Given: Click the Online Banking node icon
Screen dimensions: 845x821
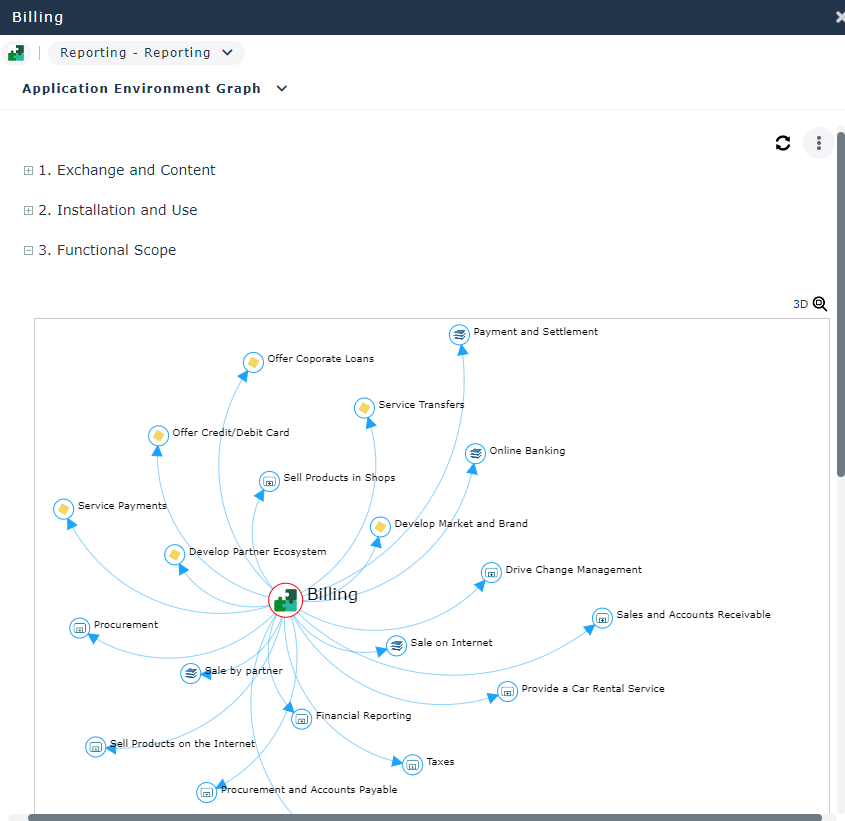Looking at the screenshot, I should (476, 453).
